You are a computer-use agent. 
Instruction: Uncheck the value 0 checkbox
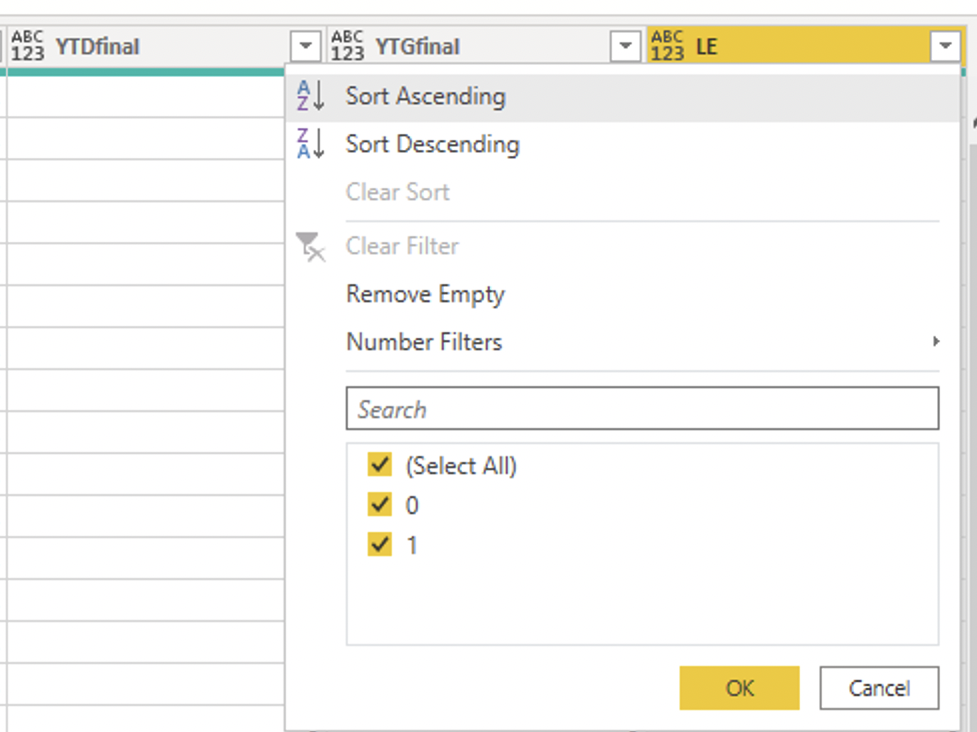coord(379,505)
